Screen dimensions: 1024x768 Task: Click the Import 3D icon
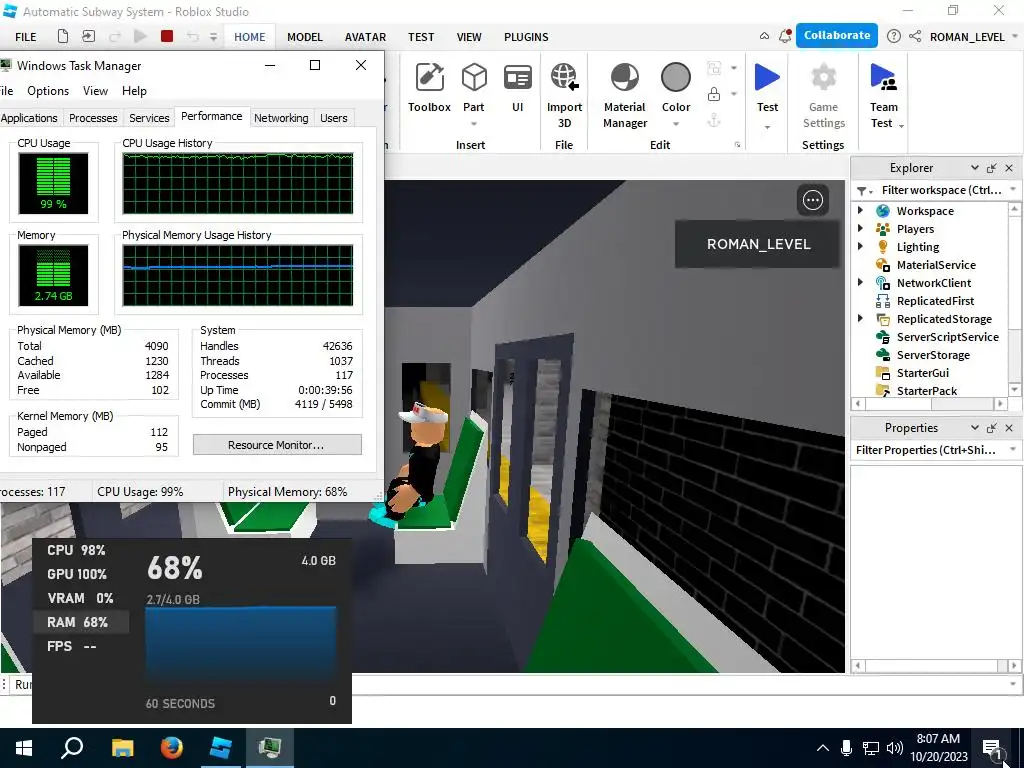pos(564,77)
